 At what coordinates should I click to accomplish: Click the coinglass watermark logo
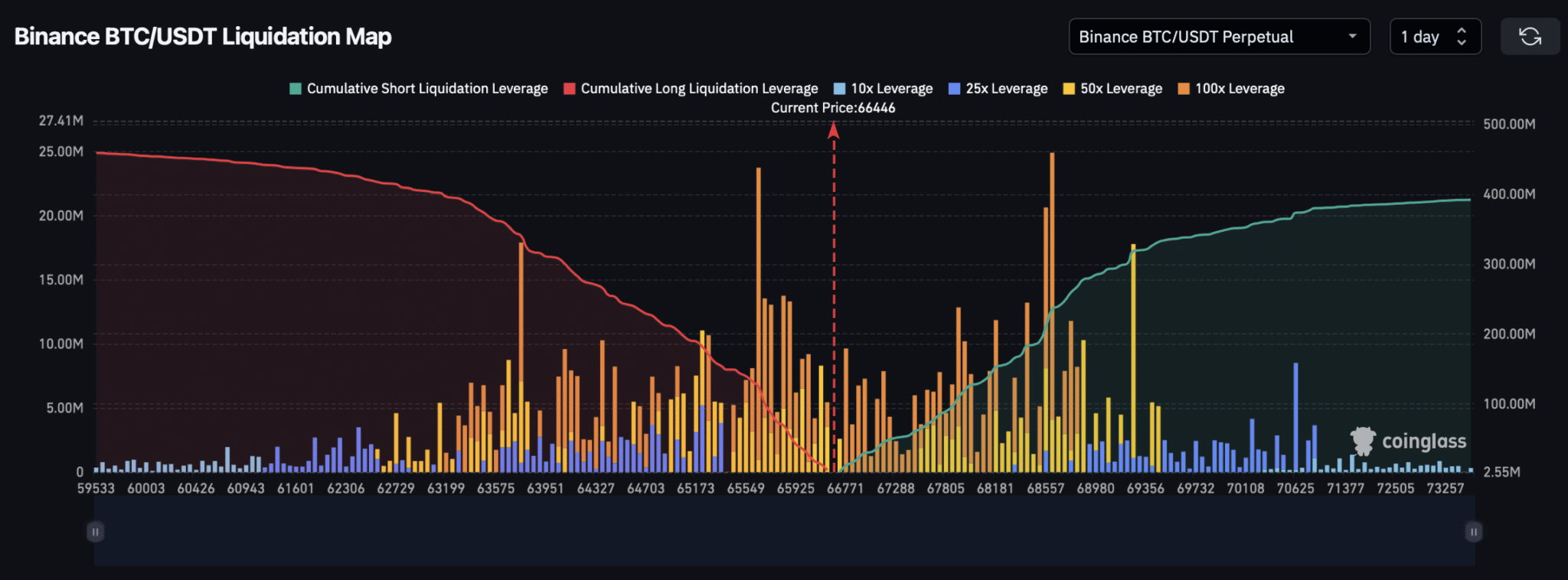coord(1408,442)
